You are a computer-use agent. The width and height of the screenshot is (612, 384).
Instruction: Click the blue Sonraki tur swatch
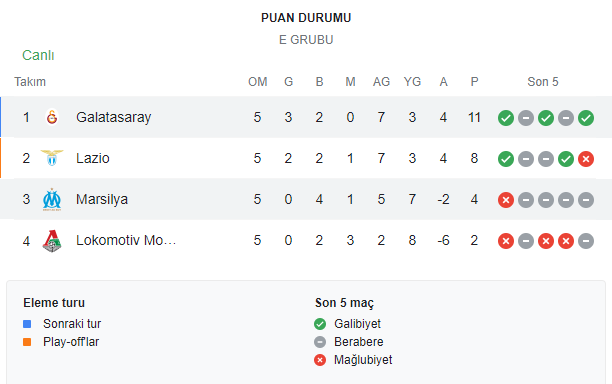click(27, 324)
